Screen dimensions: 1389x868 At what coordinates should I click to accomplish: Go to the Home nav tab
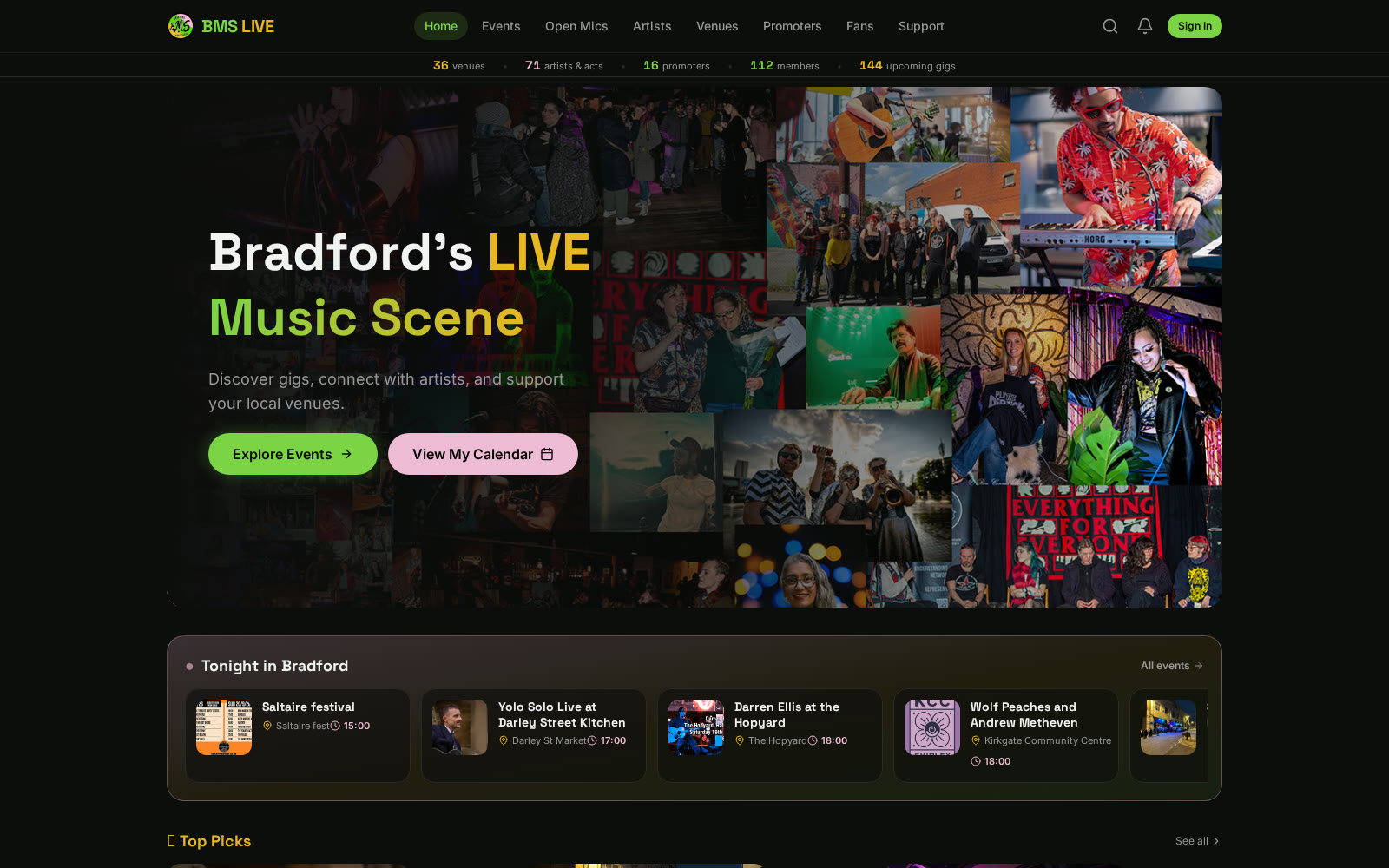tap(441, 26)
